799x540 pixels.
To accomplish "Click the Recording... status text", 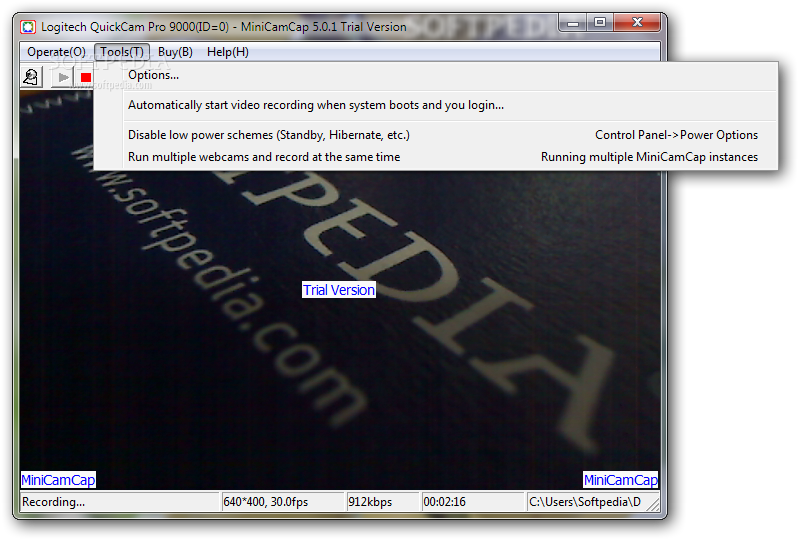I will click(x=54, y=502).
